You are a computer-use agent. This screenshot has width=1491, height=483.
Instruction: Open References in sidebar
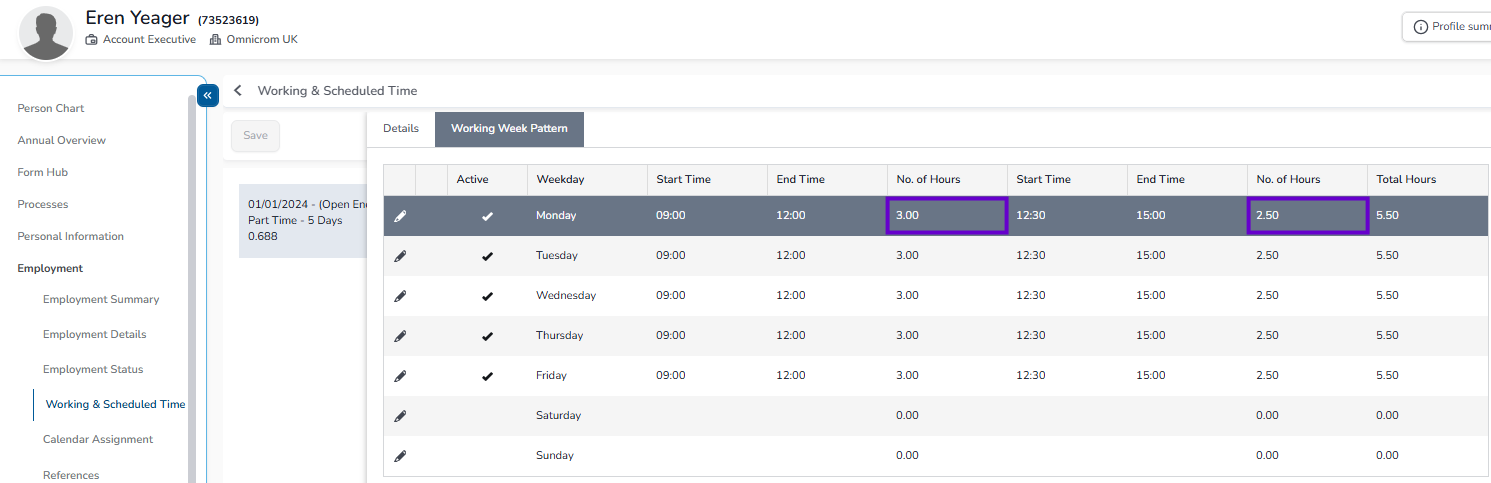point(71,475)
